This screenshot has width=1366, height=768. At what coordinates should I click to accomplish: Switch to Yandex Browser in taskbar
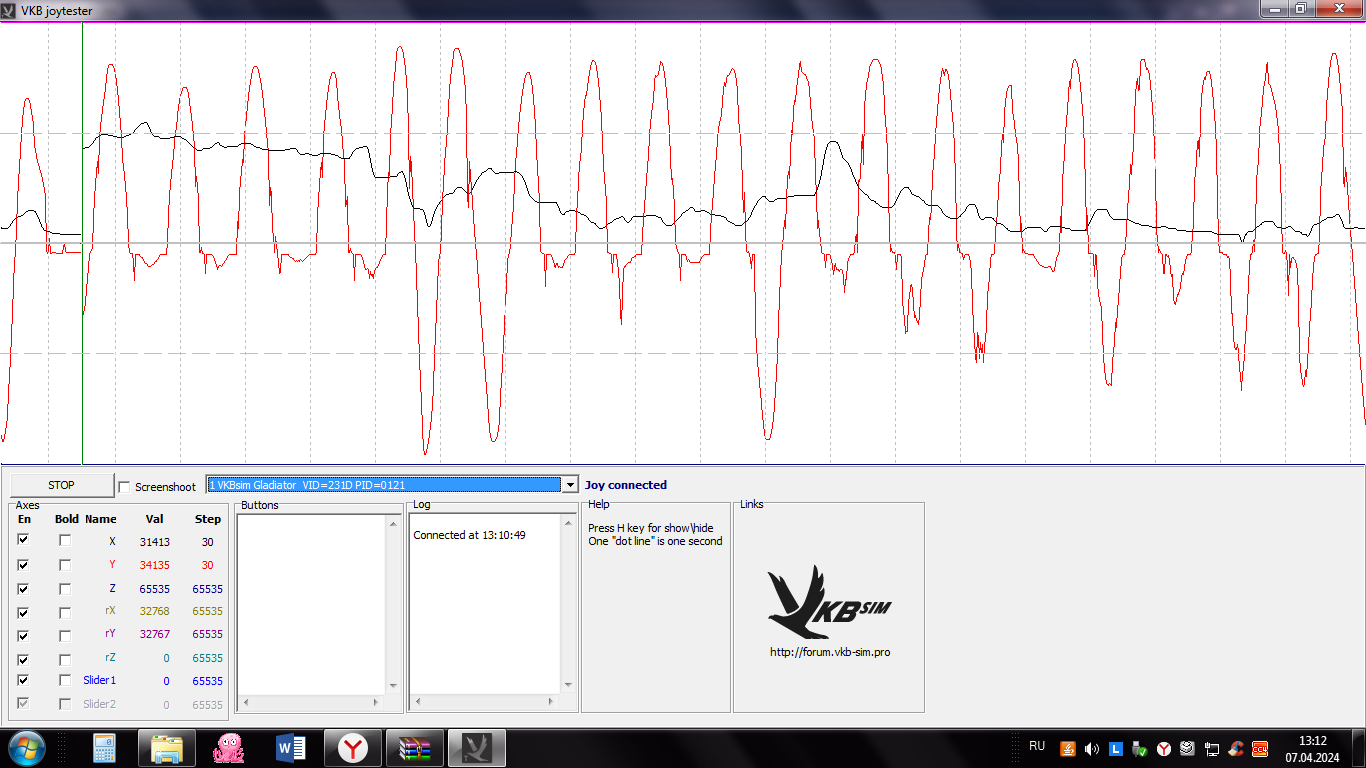(352, 748)
